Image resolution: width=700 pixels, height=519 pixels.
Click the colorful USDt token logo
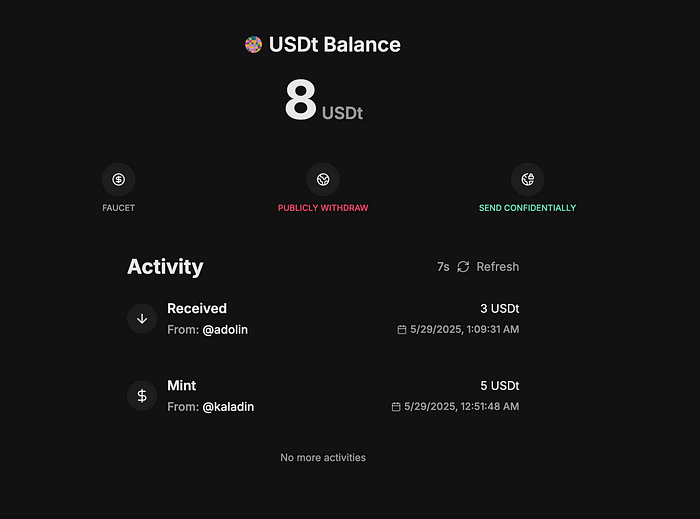click(x=253, y=45)
